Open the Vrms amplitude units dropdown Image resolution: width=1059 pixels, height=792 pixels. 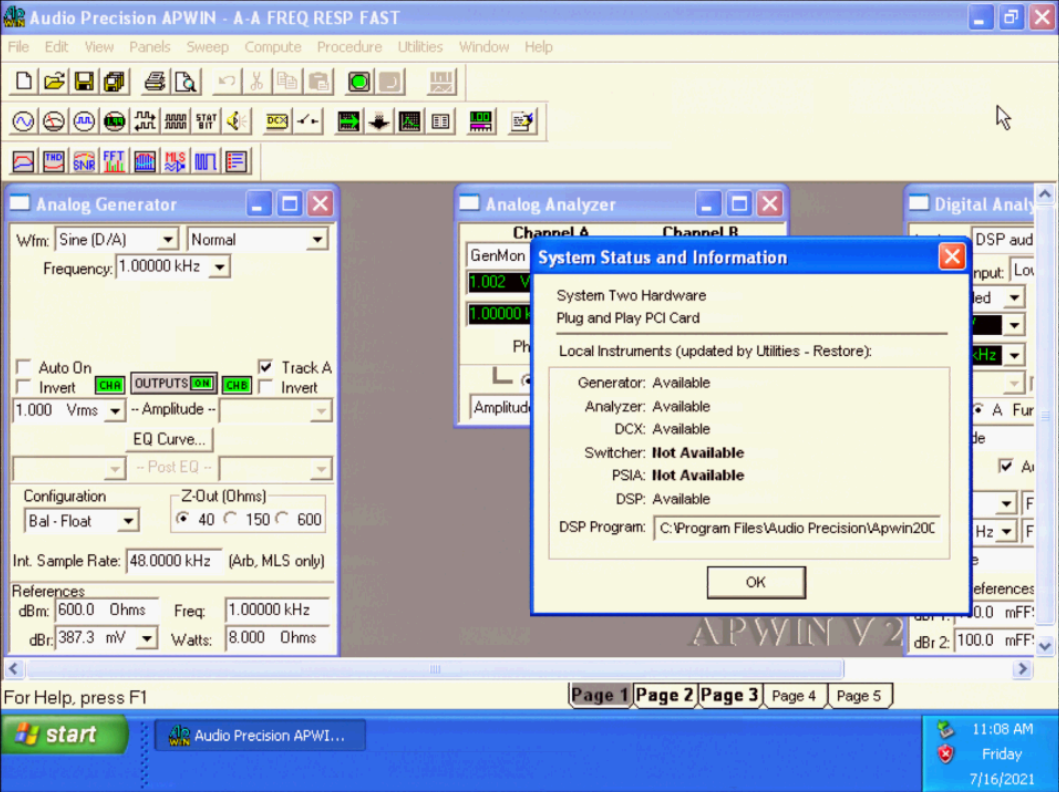click(x=115, y=411)
